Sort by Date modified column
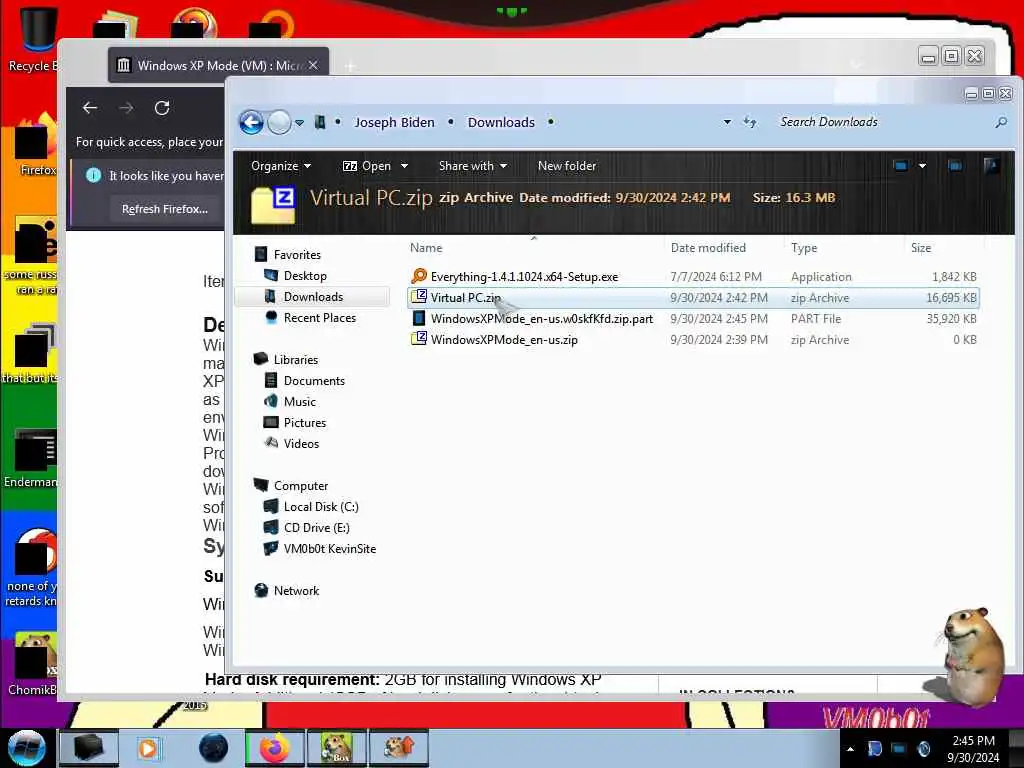The height and width of the screenshot is (768, 1024). pyautogui.click(x=708, y=248)
